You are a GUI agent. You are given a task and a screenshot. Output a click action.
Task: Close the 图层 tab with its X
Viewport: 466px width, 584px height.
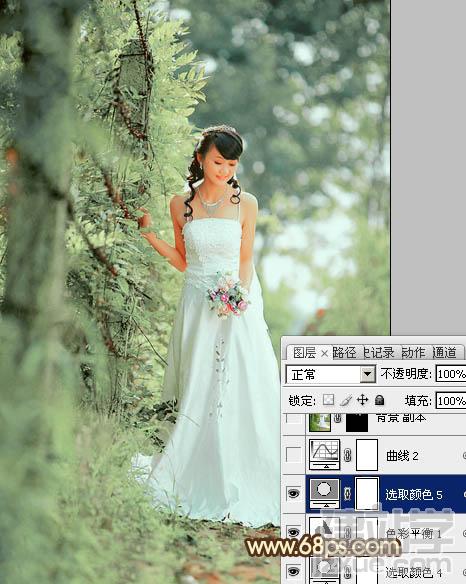pos(324,353)
